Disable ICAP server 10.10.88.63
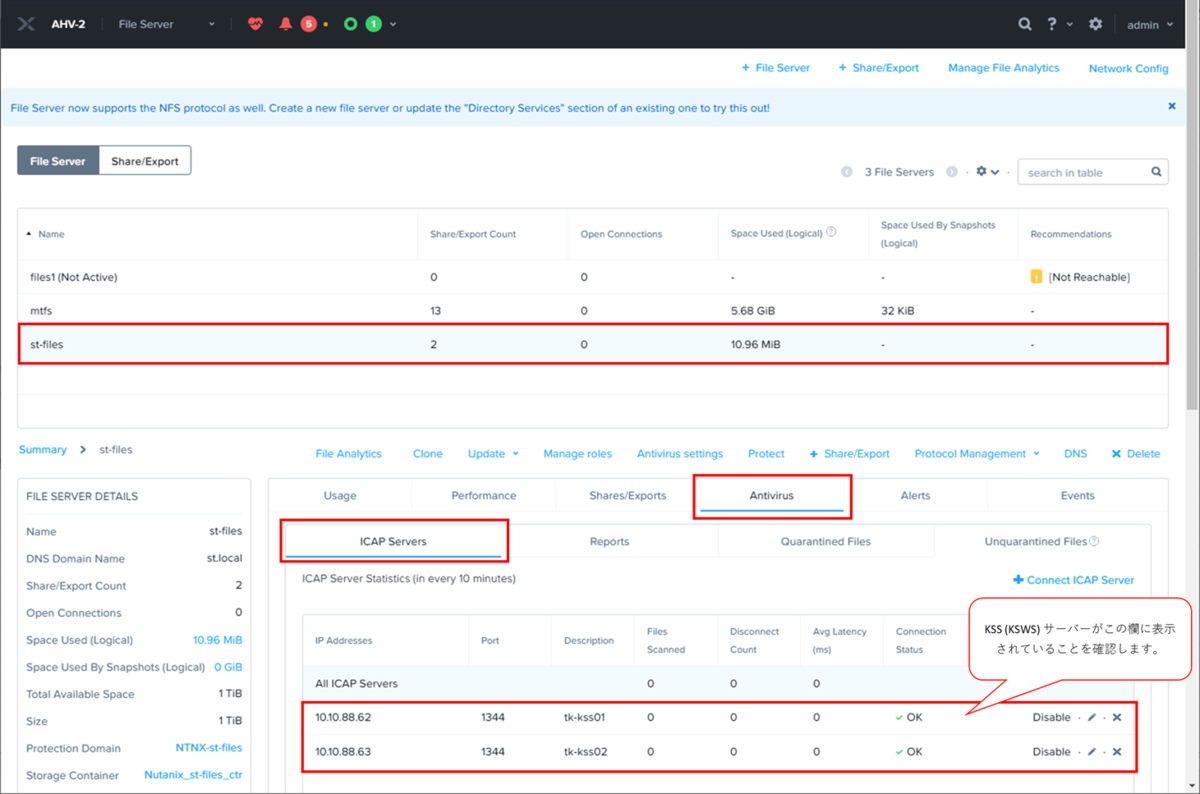 [x=1051, y=752]
